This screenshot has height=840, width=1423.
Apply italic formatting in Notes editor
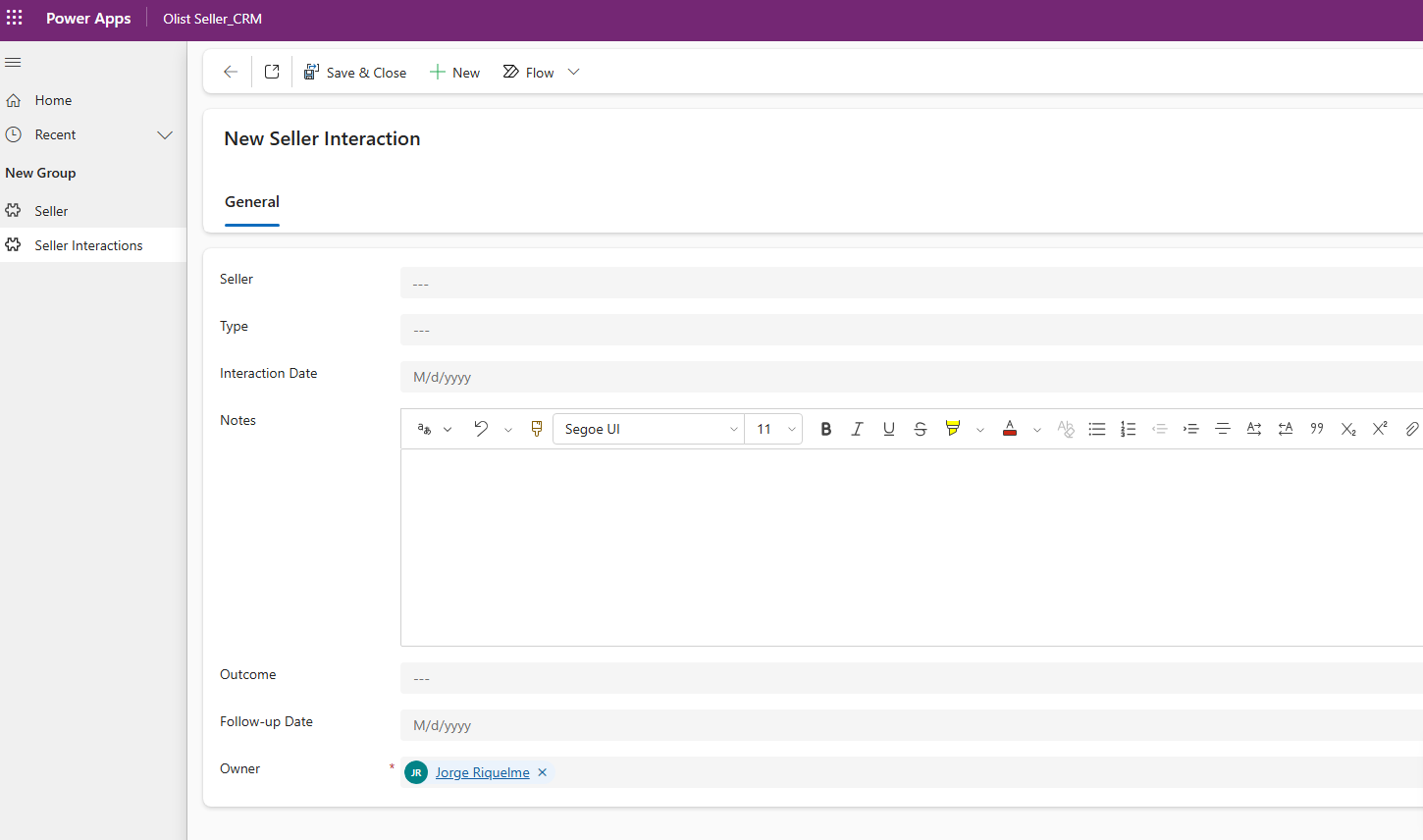[x=857, y=429]
